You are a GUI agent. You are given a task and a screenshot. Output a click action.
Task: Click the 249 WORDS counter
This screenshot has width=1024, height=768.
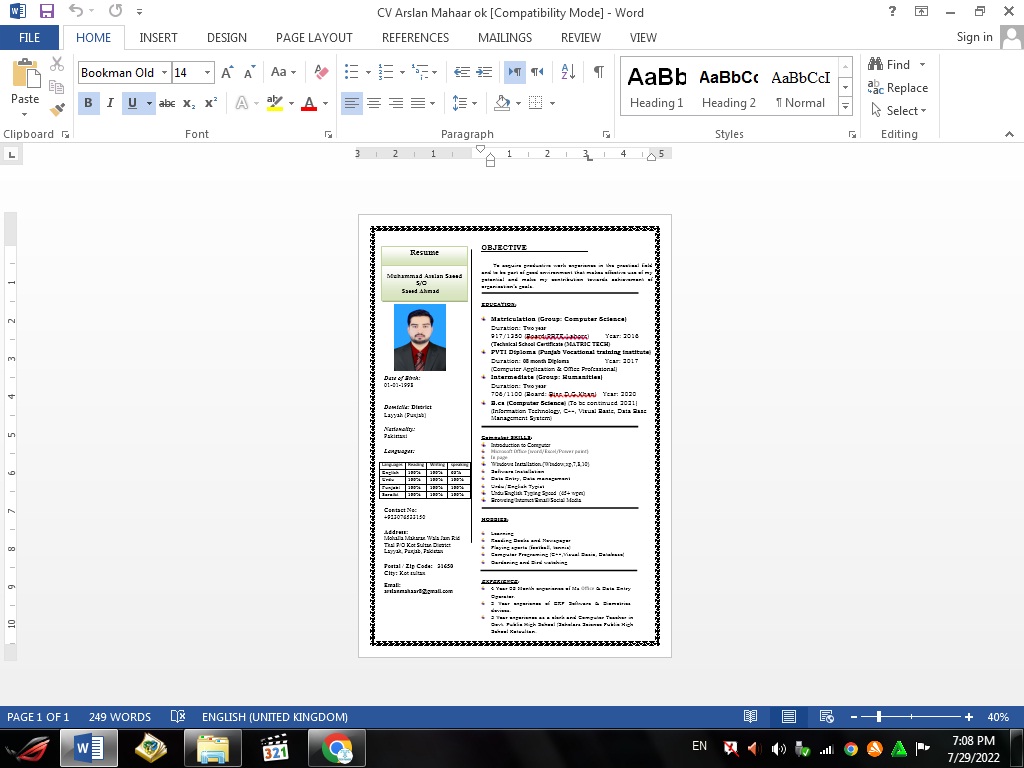pos(120,717)
